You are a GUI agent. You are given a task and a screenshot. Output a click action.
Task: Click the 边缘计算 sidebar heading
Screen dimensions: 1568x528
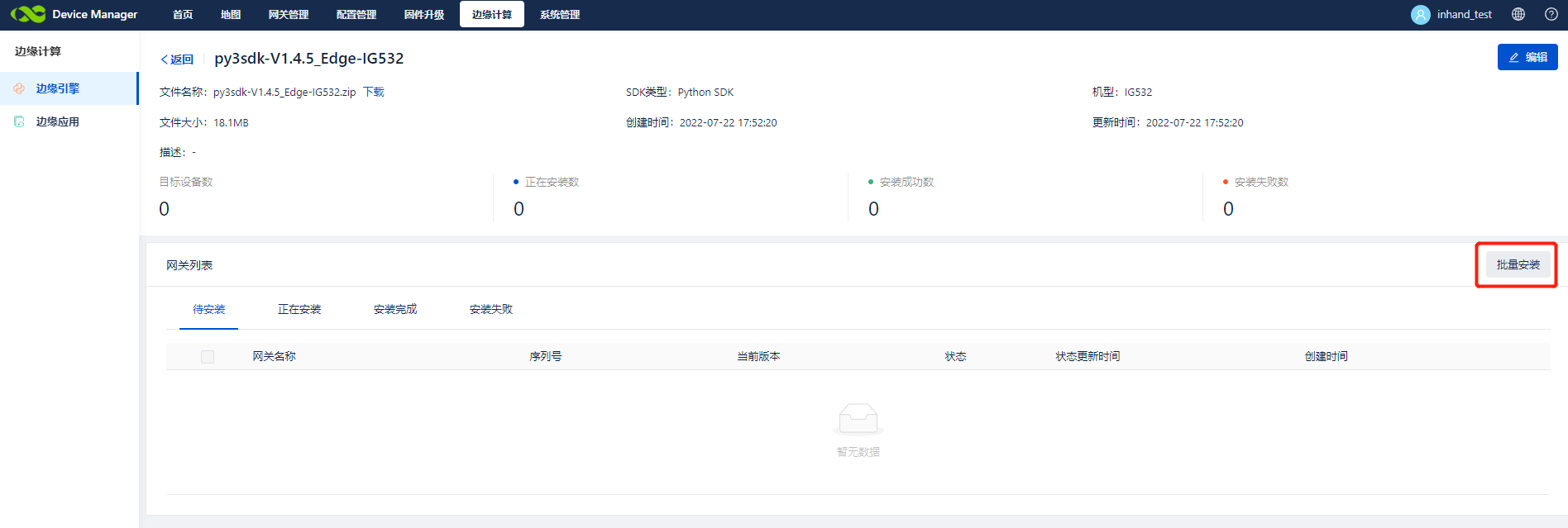coord(38,51)
